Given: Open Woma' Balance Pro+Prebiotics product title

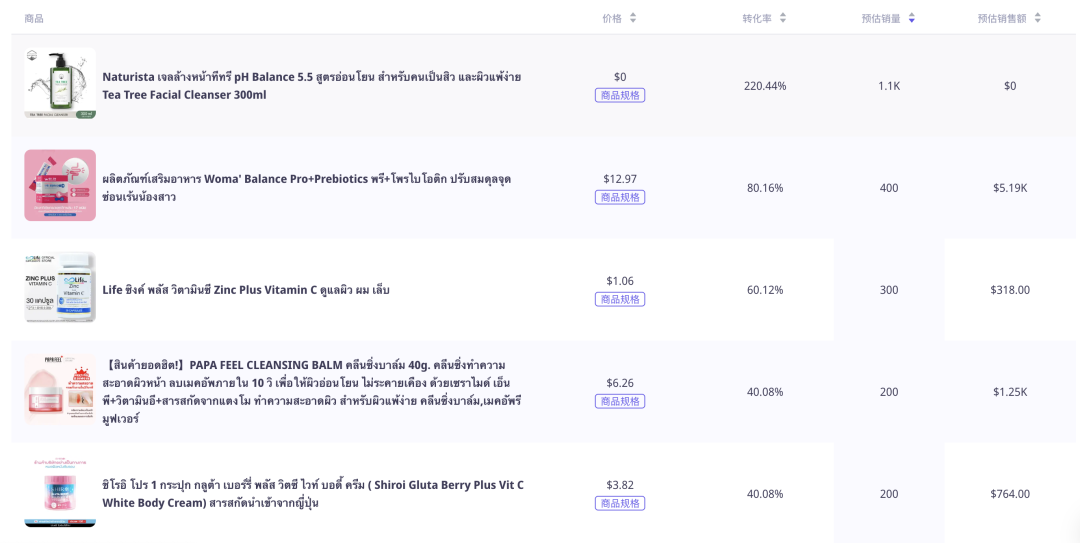Looking at the screenshot, I should (x=307, y=187).
